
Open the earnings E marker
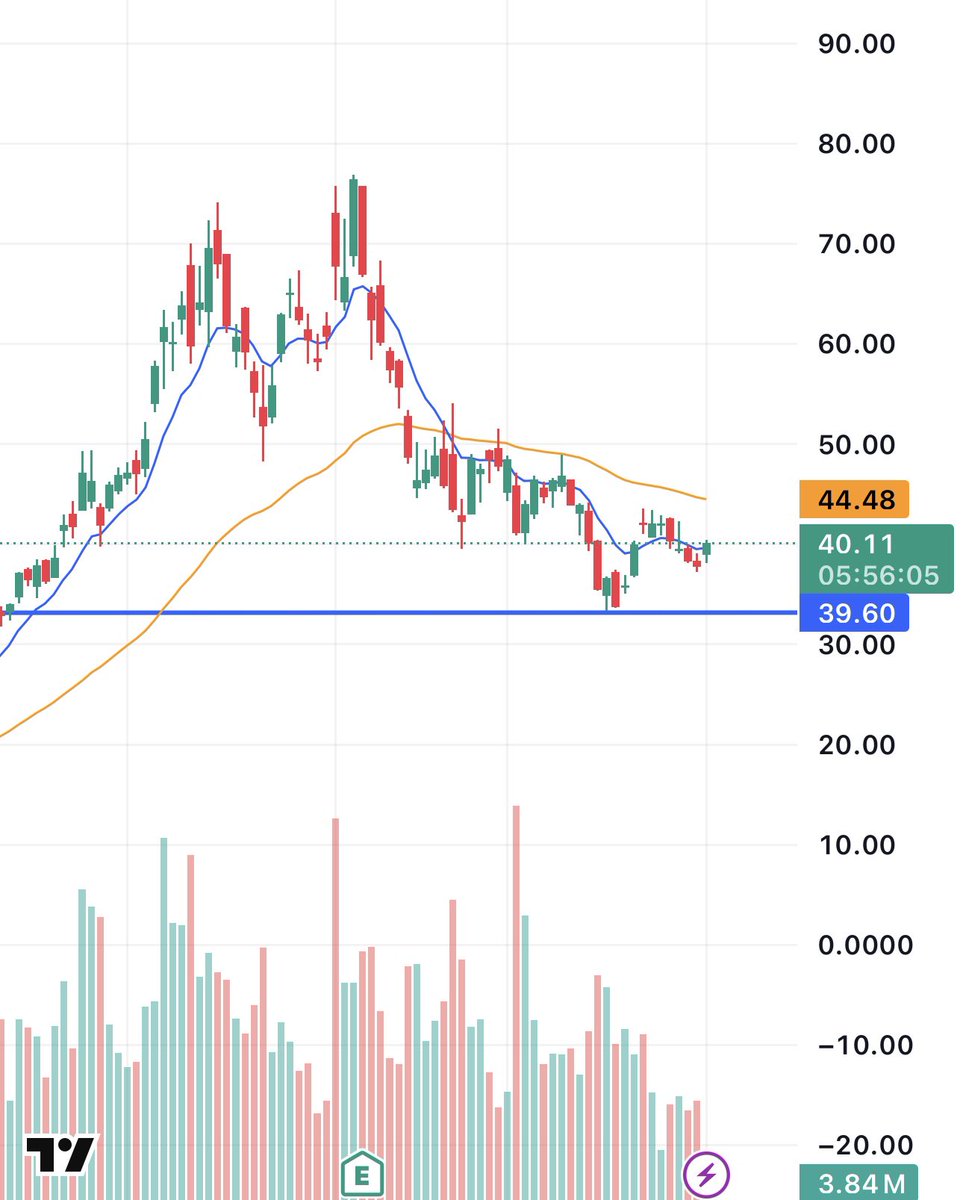coord(363,1173)
